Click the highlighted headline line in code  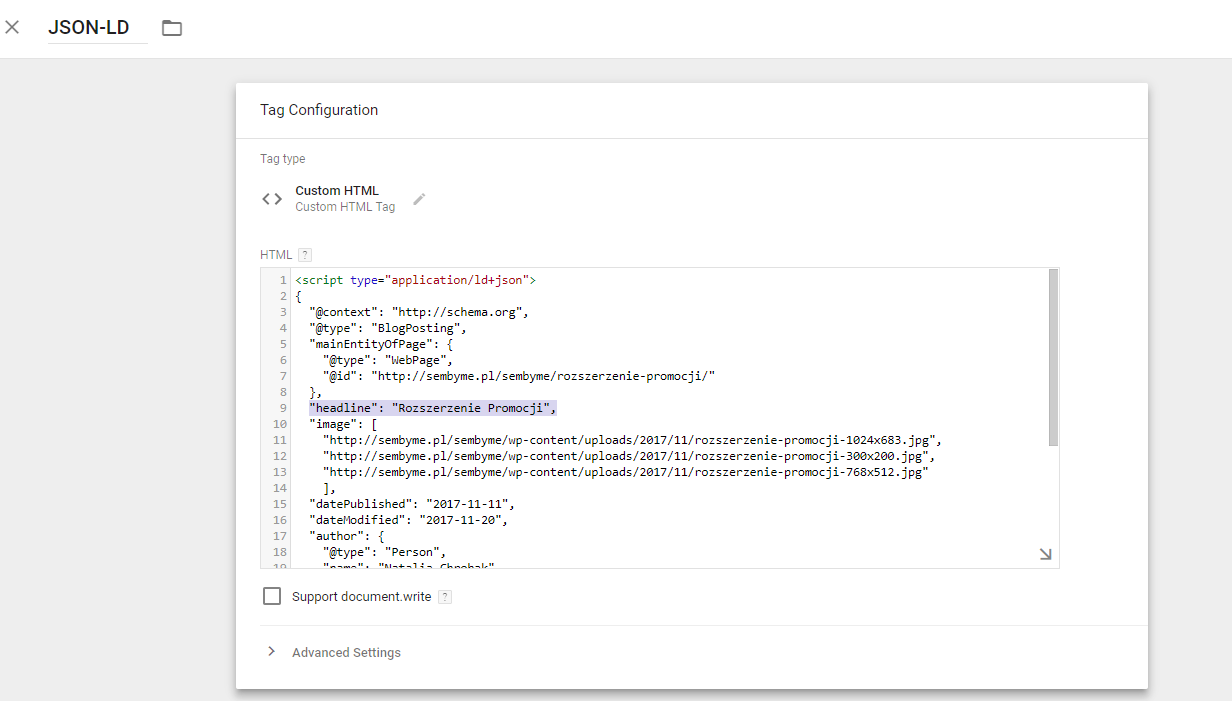(x=432, y=408)
